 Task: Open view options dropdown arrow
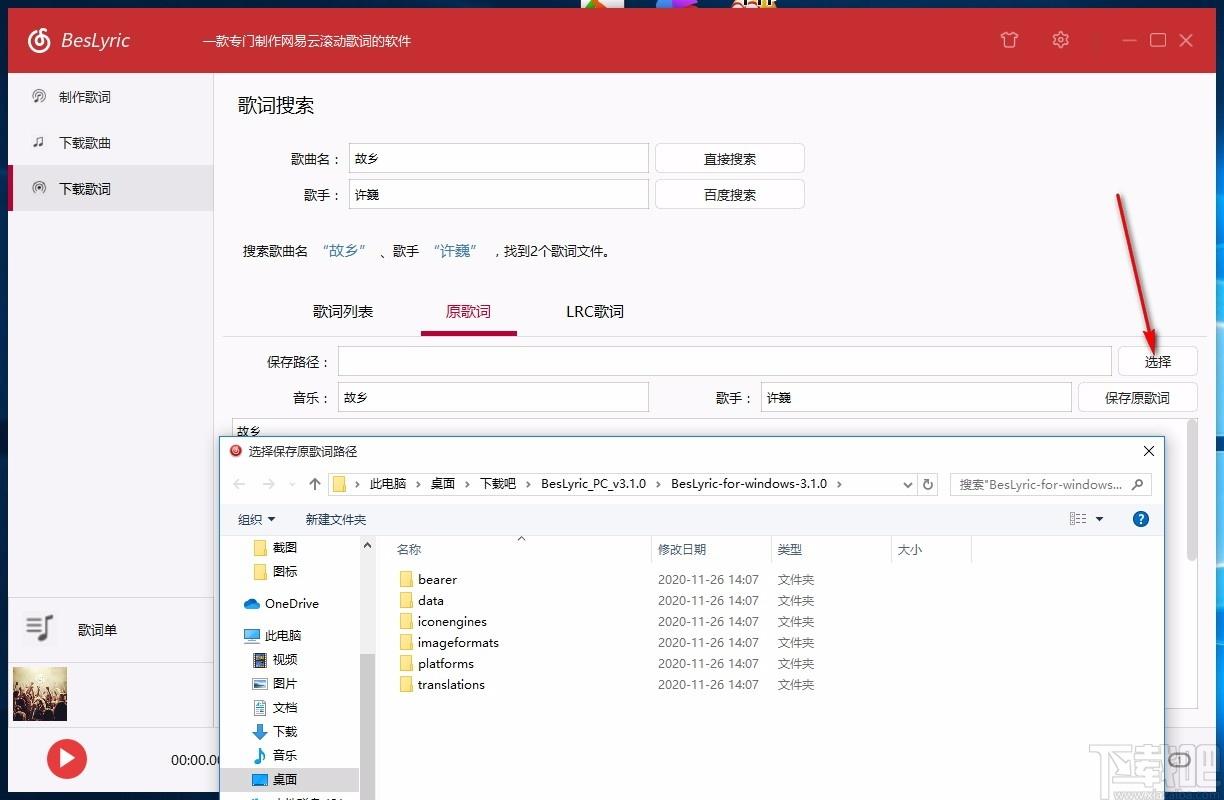[x=1100, y=519]
